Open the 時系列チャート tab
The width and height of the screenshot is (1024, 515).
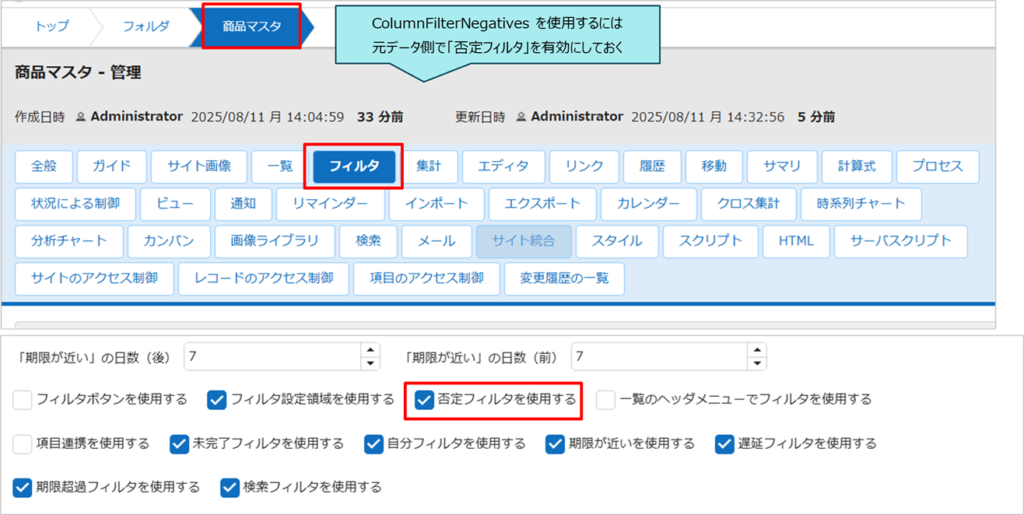pos(861,204)
